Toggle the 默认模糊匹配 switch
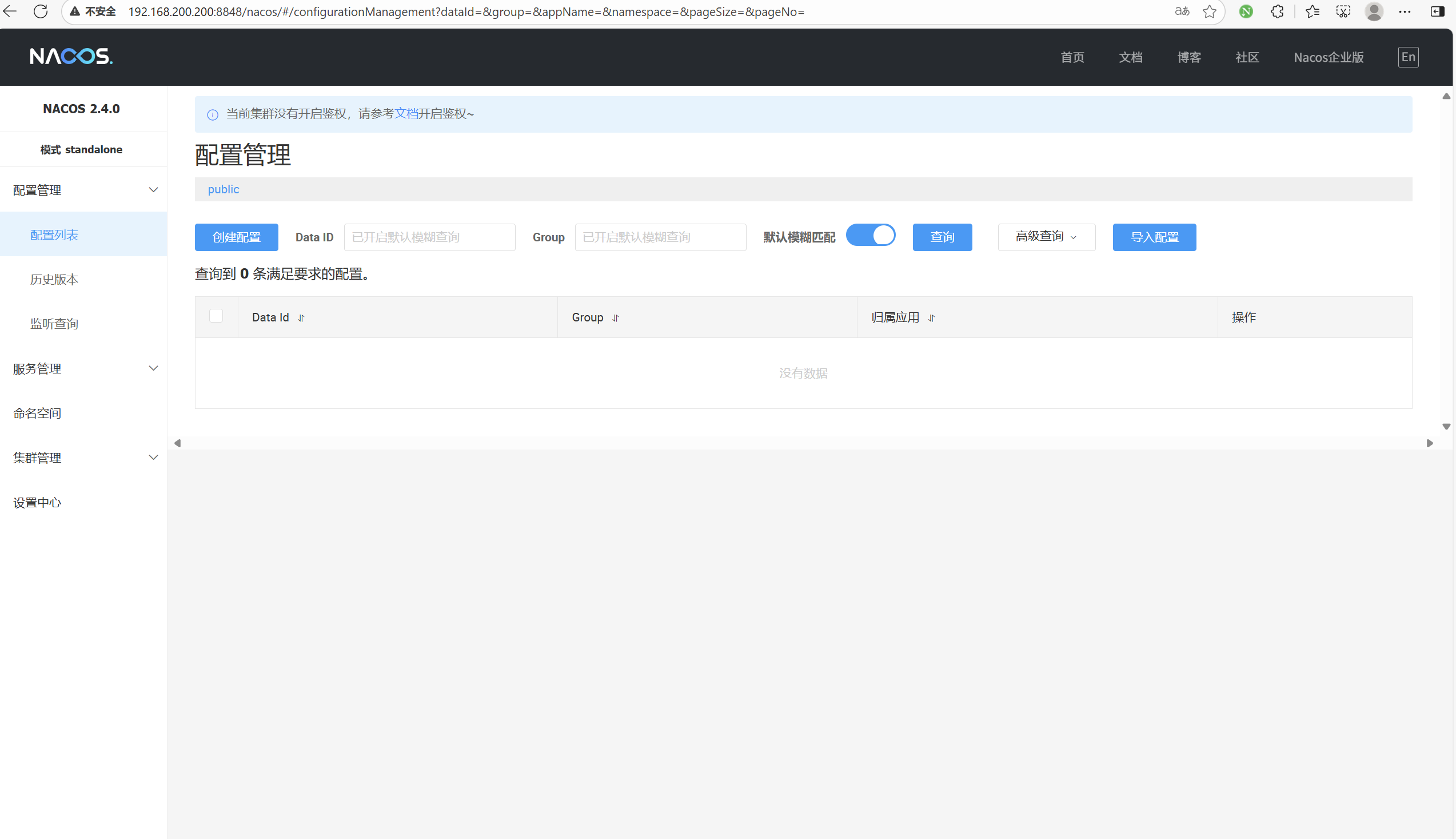The image size is (1456, 839). coord(870,235)
